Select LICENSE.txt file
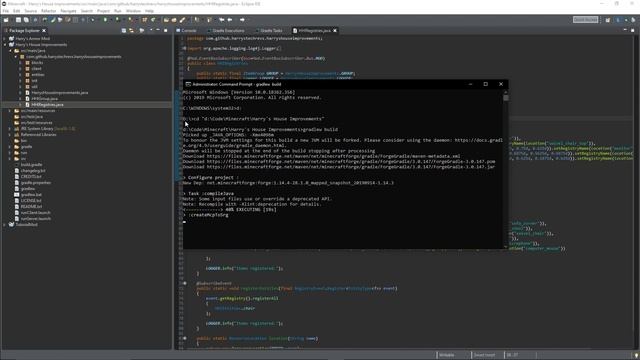Image resolution: width=640 pixels, height=360 pixels. 31,200
